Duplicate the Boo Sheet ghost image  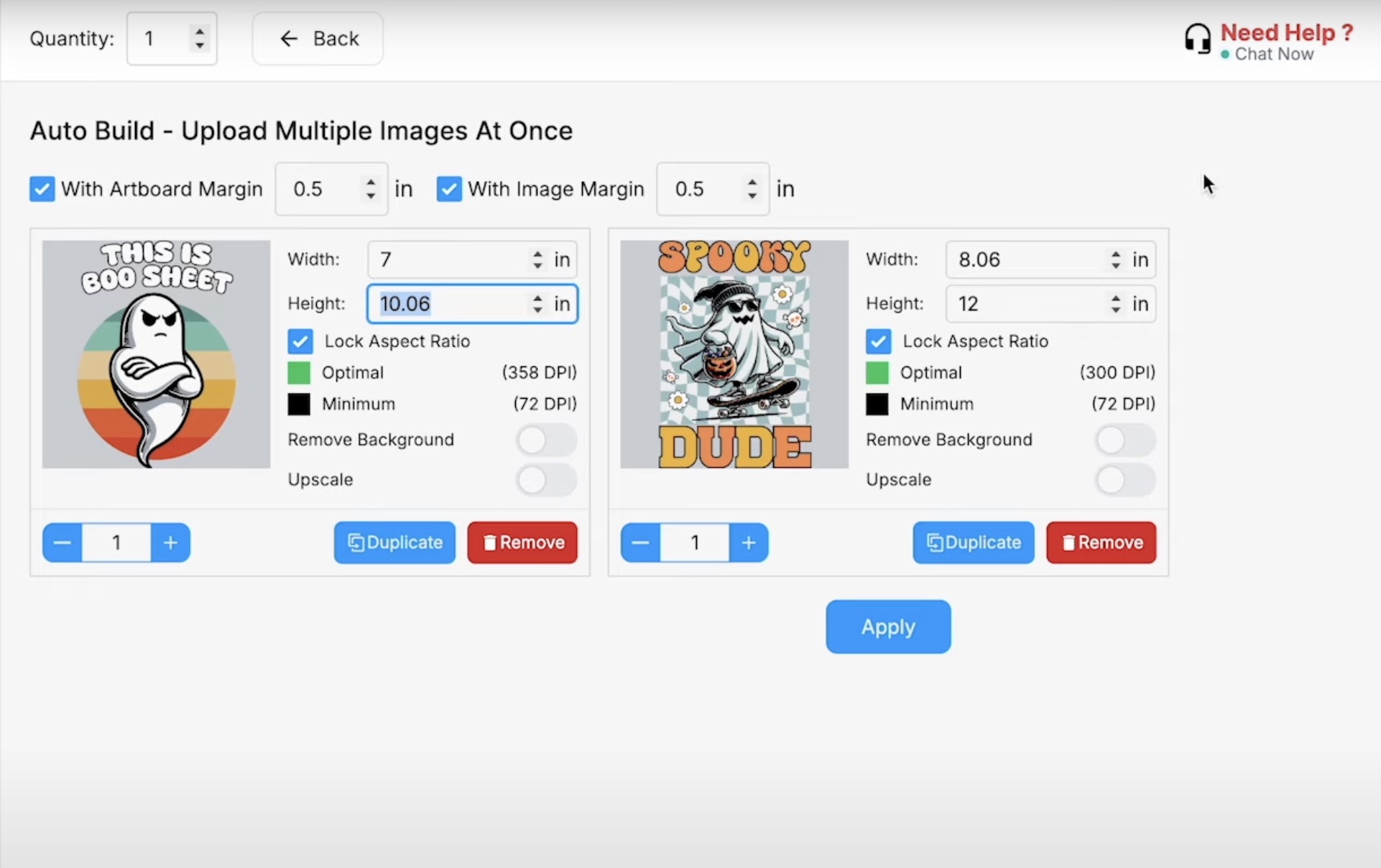[x=394, y=542]
